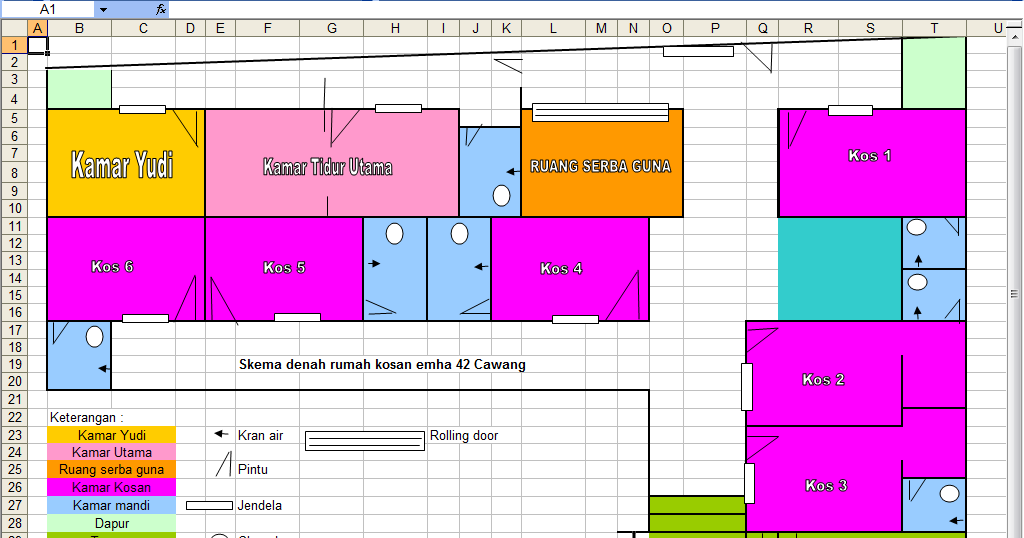Image resolution: width=1024 pixels, height=538 pixels.
Task: Select the Kos 6 room label
Action: pos(112,266)
